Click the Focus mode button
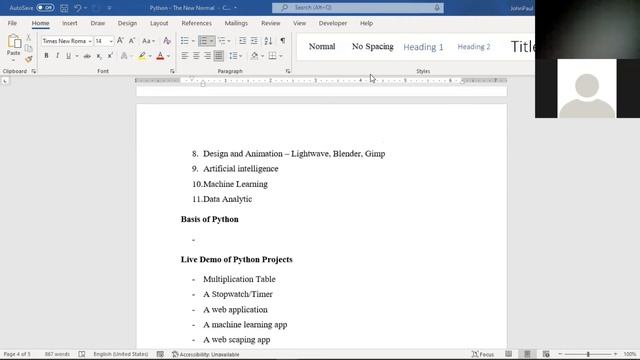The height and width of the screenshot is (360, 640). pos(483,354)
